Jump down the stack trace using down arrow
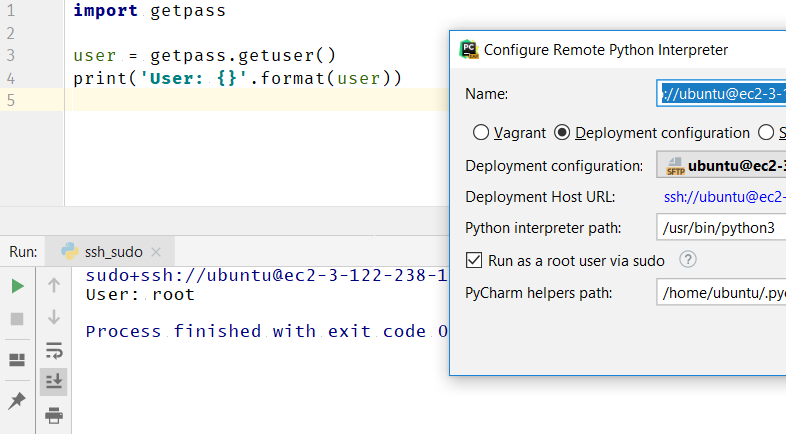Image resolution: width=786 pixels, height=434 pixels. pyautogui.click(x=54, y=317)
